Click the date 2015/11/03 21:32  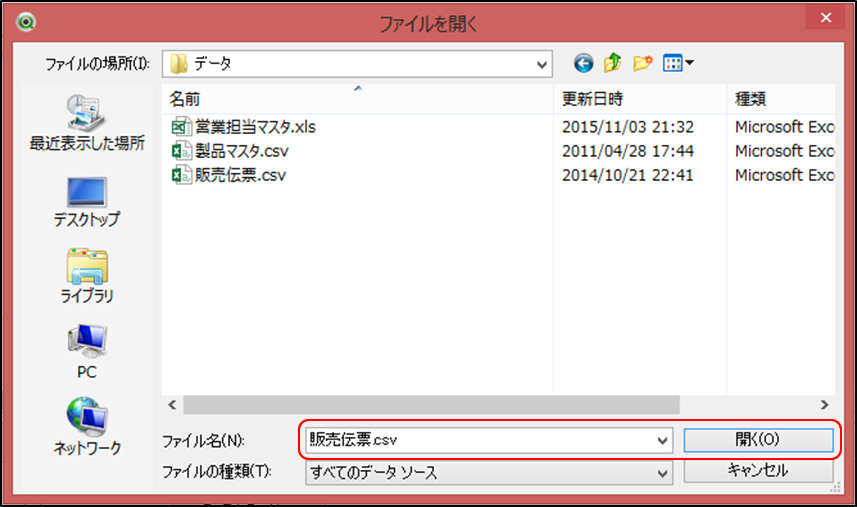628,127
